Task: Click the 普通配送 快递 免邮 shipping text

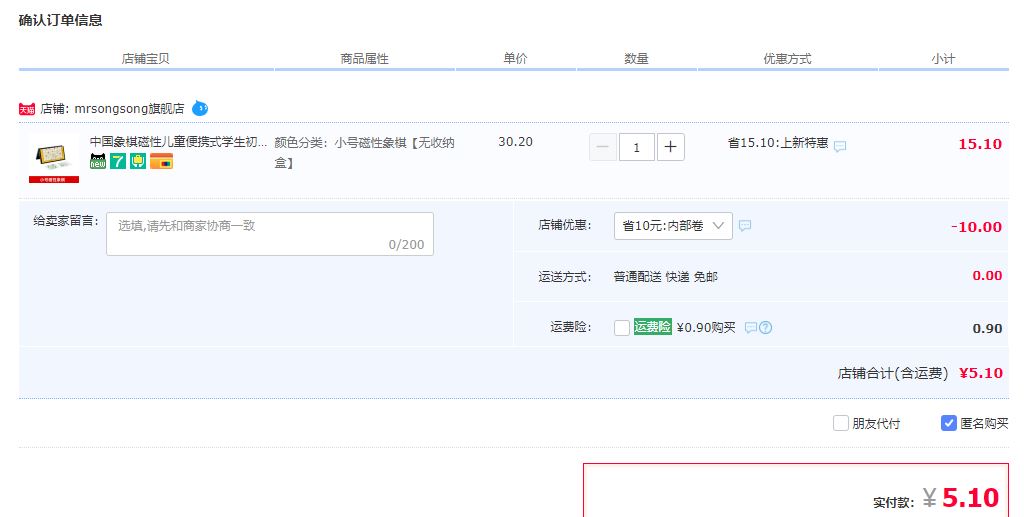Action: point(665,277)
